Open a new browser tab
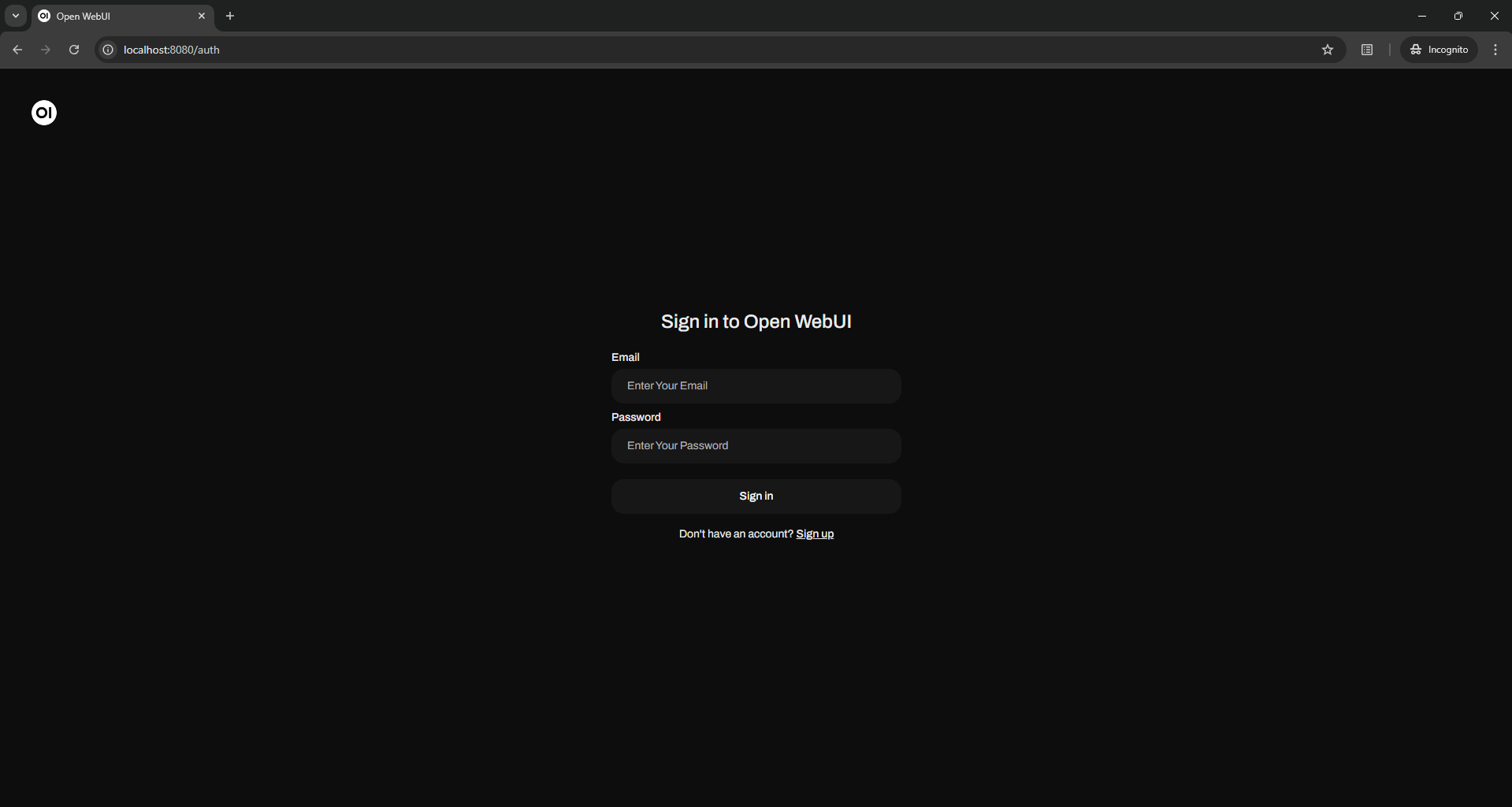Screen dimensions: 1512x807 point(230,16)
